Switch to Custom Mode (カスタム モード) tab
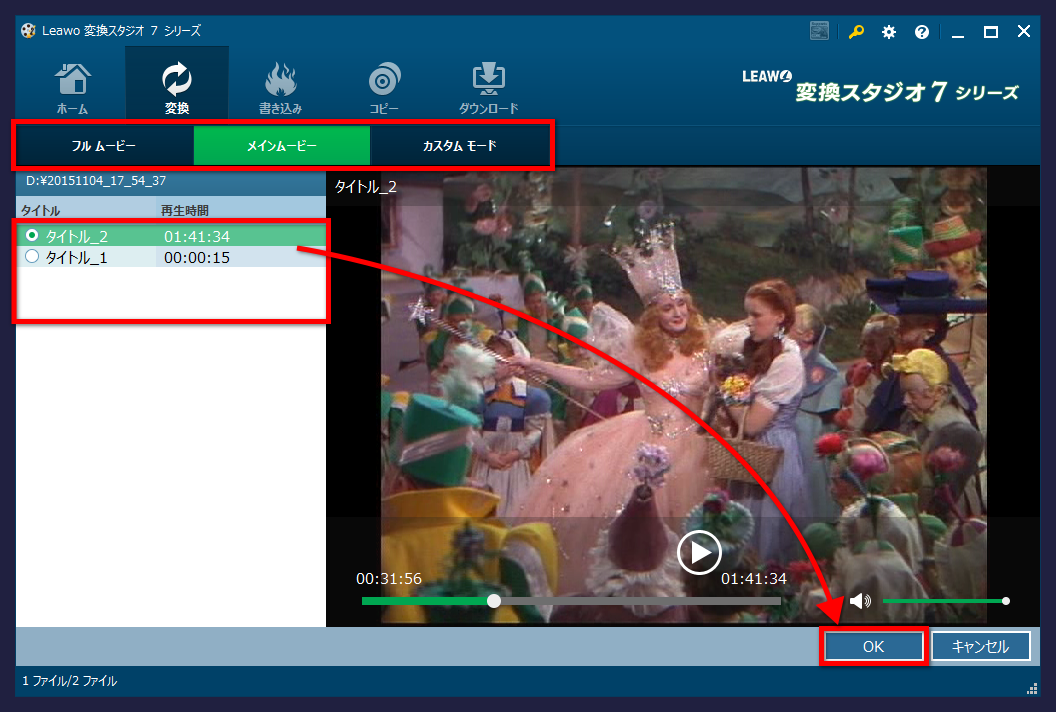1056x712 pixels. click(459, 145)
